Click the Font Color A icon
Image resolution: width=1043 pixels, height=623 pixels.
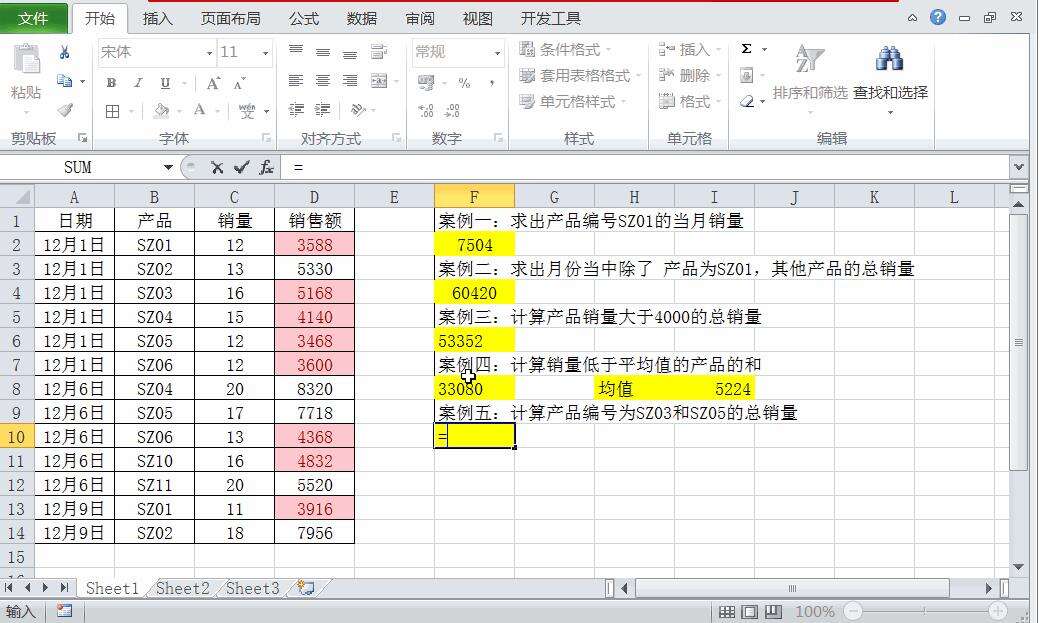[x=199, y=110]
